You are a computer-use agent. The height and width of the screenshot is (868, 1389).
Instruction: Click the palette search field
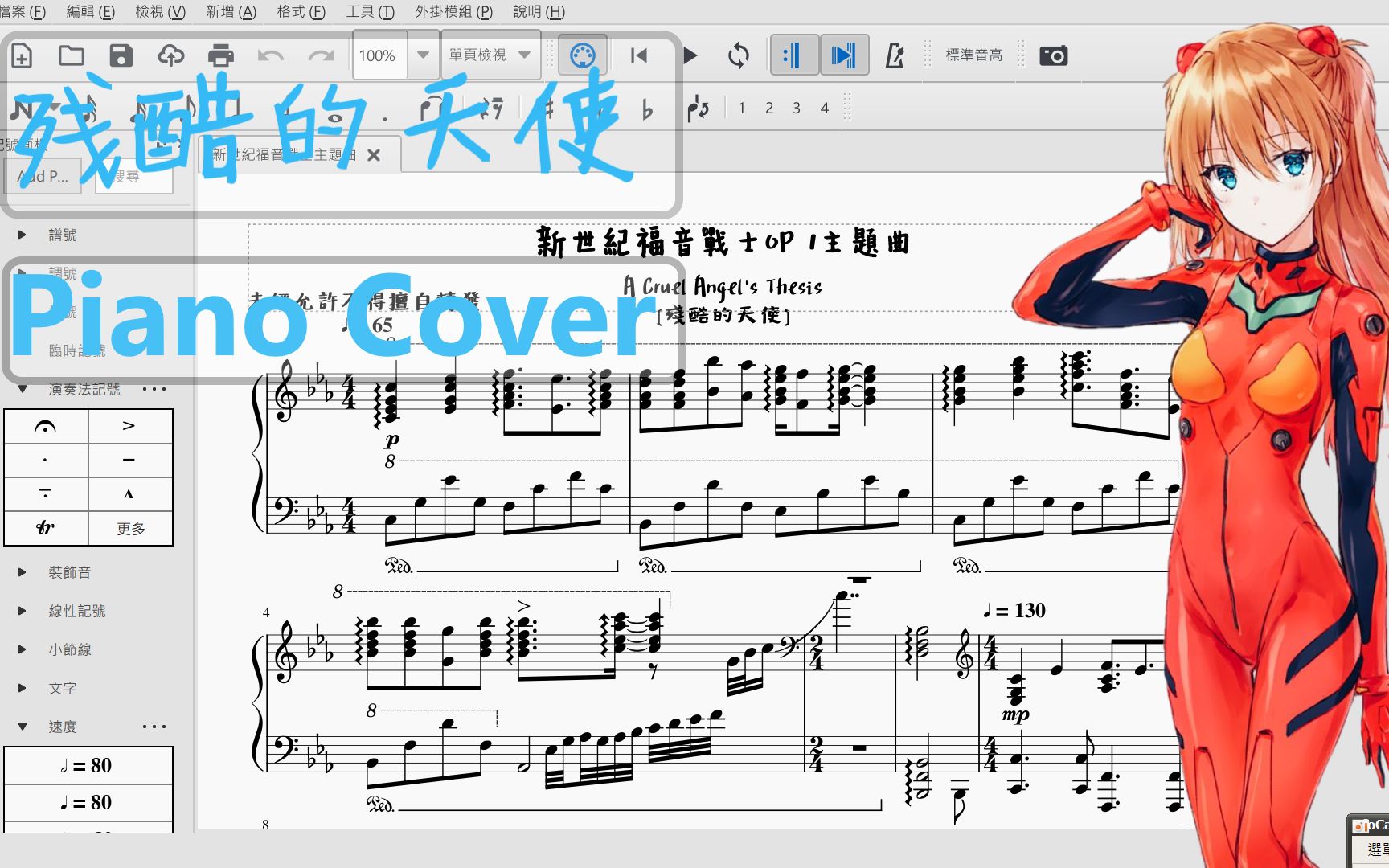134,176
